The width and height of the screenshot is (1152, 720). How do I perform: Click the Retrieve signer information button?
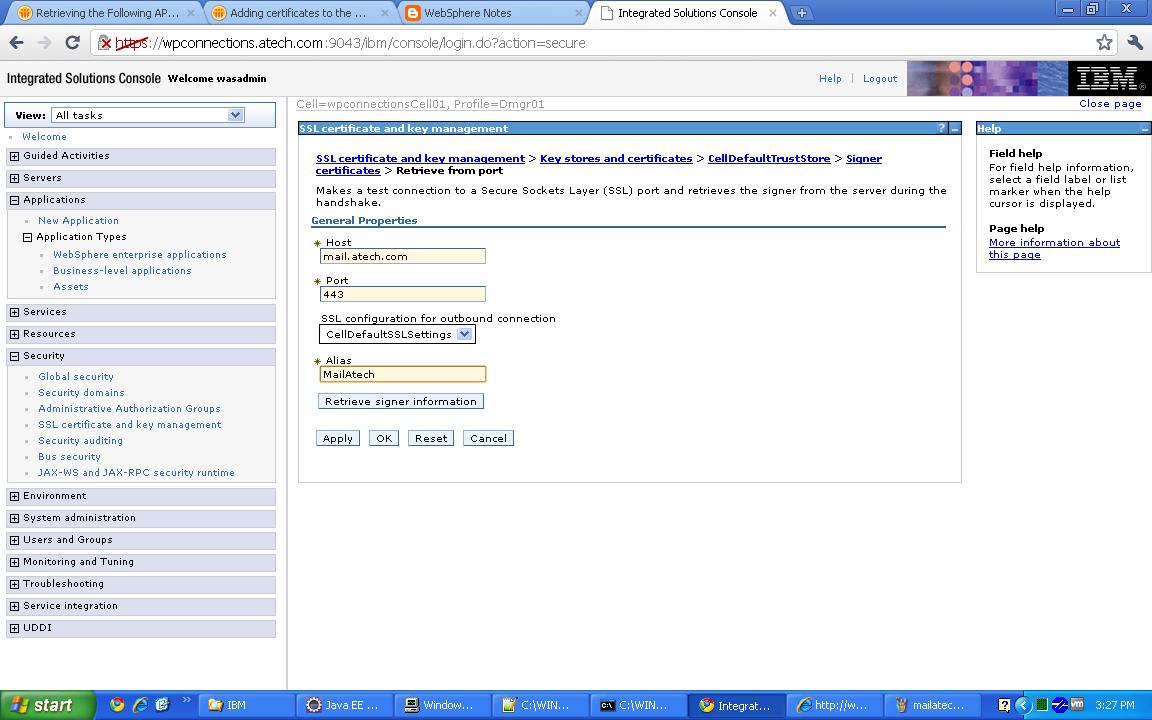[400, 401]
